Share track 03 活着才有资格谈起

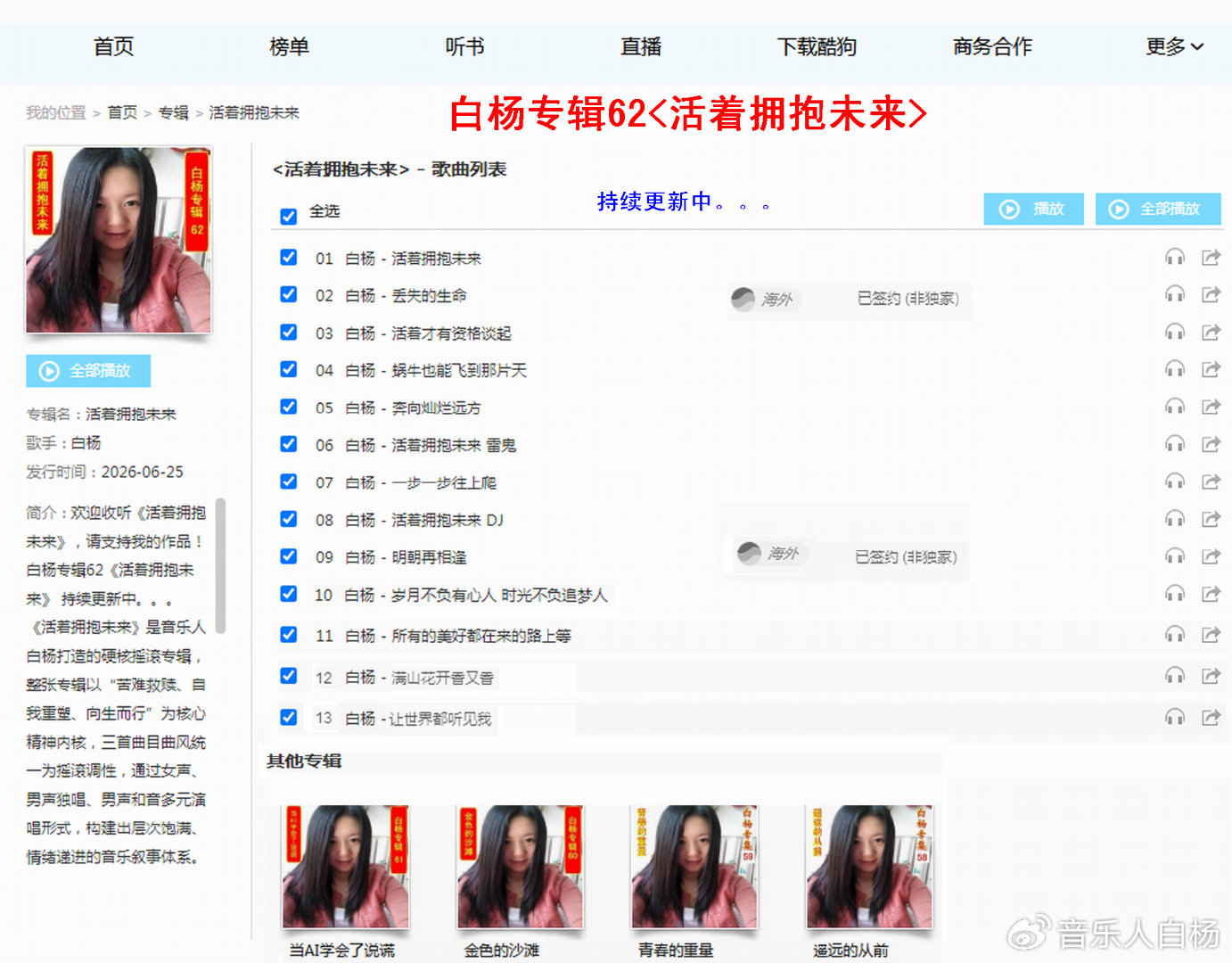(1211, 333)
